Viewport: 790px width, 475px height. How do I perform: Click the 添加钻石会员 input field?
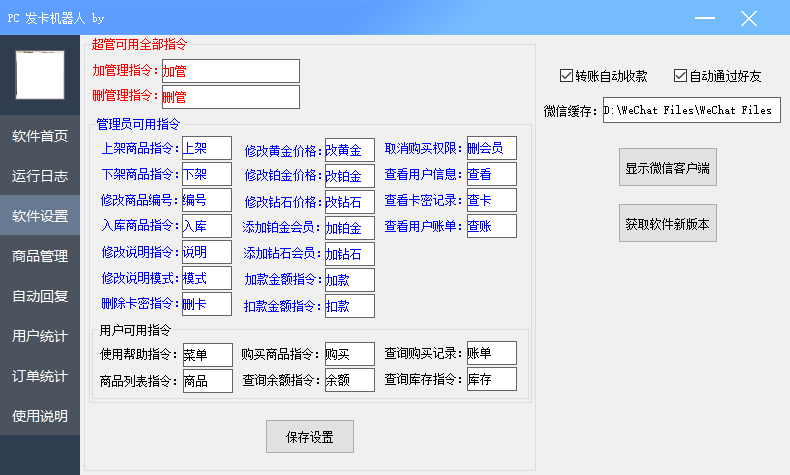[x=350, y=254]
